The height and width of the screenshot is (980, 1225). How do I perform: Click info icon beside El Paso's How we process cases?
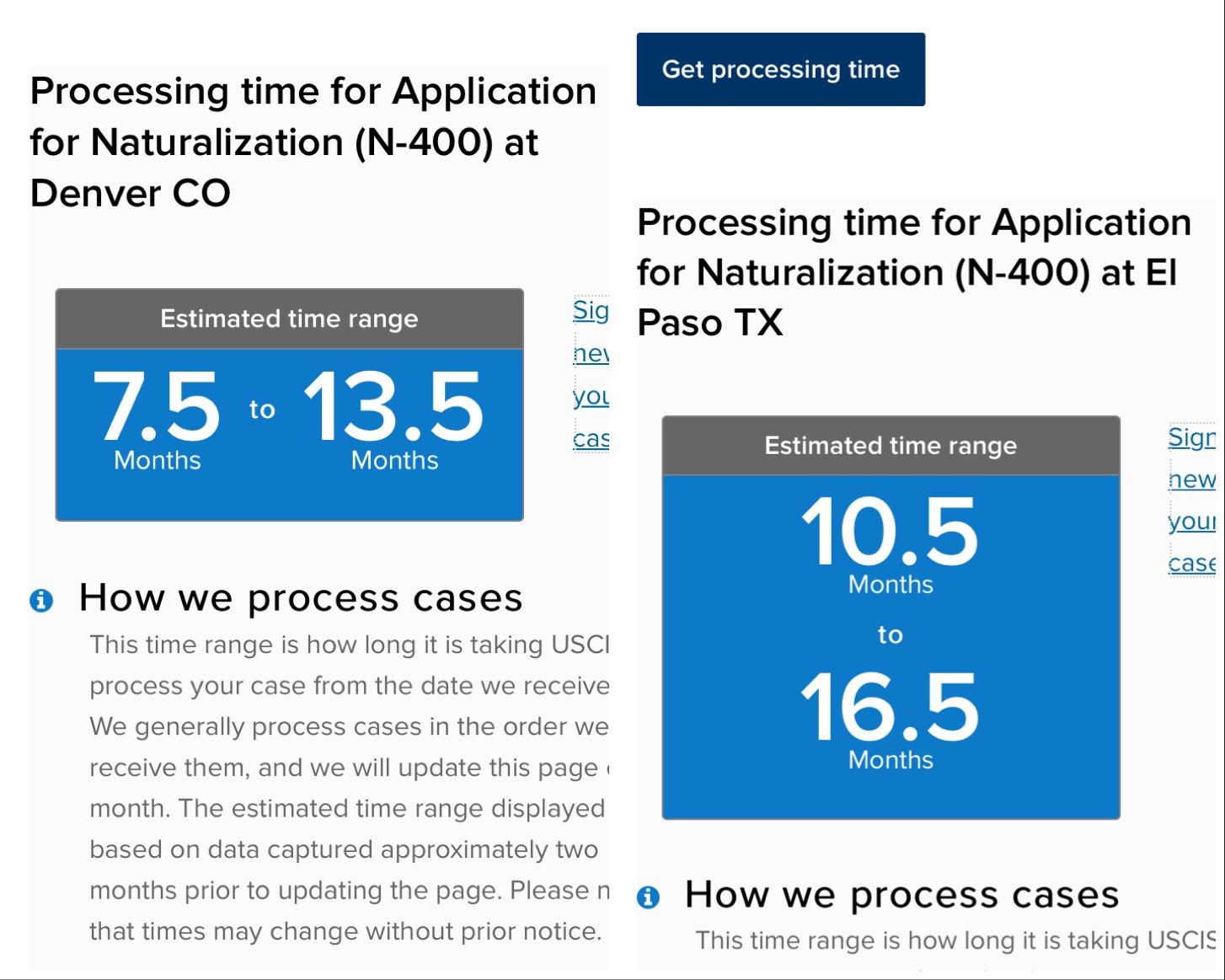(648, 897)
